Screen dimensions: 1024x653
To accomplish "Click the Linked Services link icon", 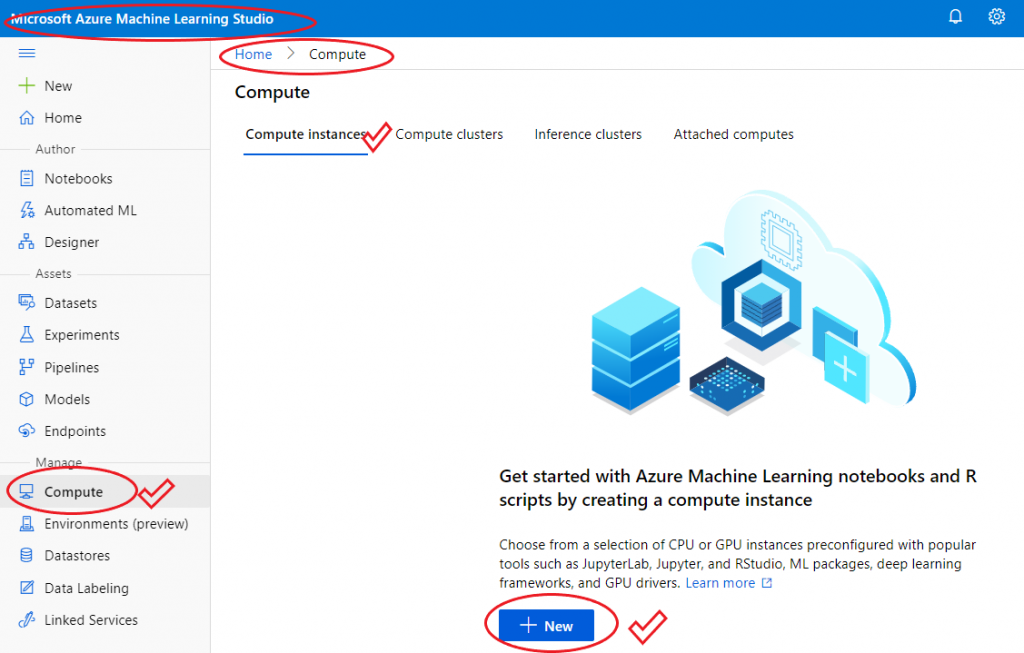I will click(27, 620).
